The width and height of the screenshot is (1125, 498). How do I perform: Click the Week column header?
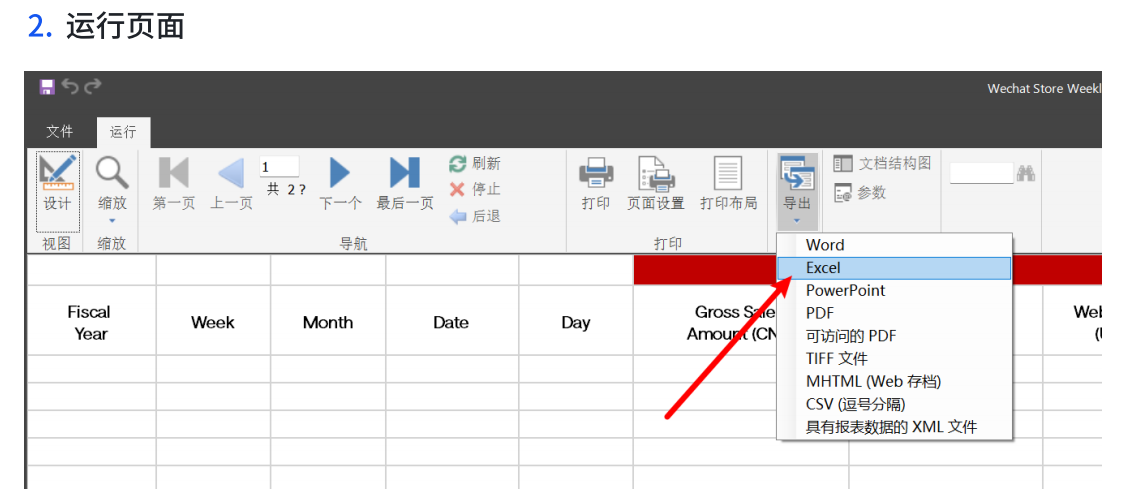click(213, 323)
